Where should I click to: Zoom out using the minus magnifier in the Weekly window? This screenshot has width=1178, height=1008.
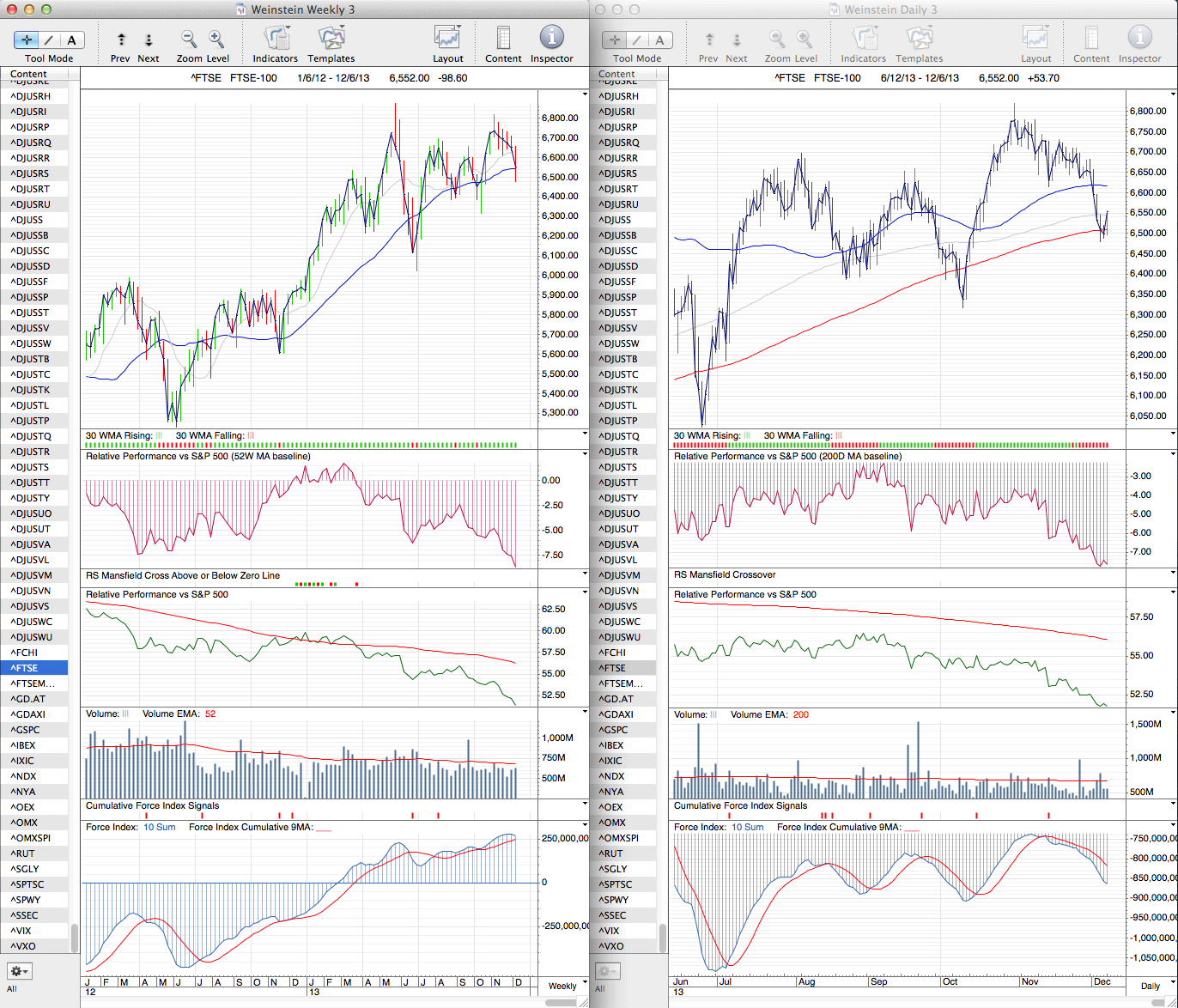point(189,39)
